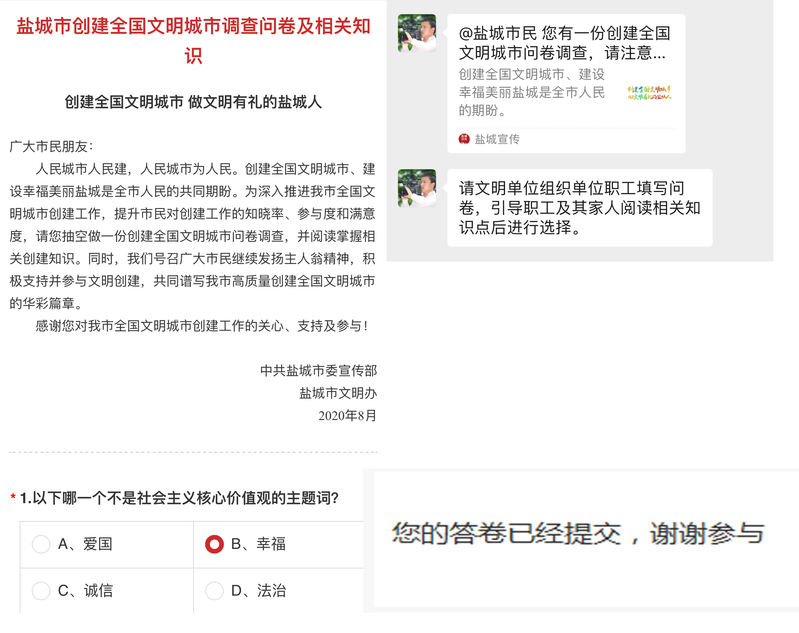Select radio option A、爱国

(41, 544)
